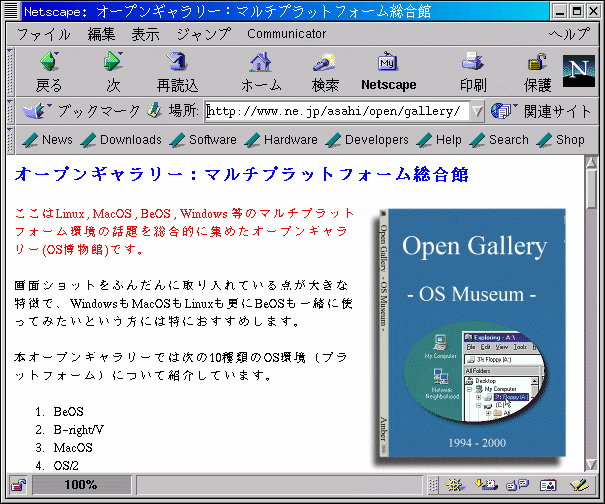Click the Reload (再読込) icon

coord(177,62)
